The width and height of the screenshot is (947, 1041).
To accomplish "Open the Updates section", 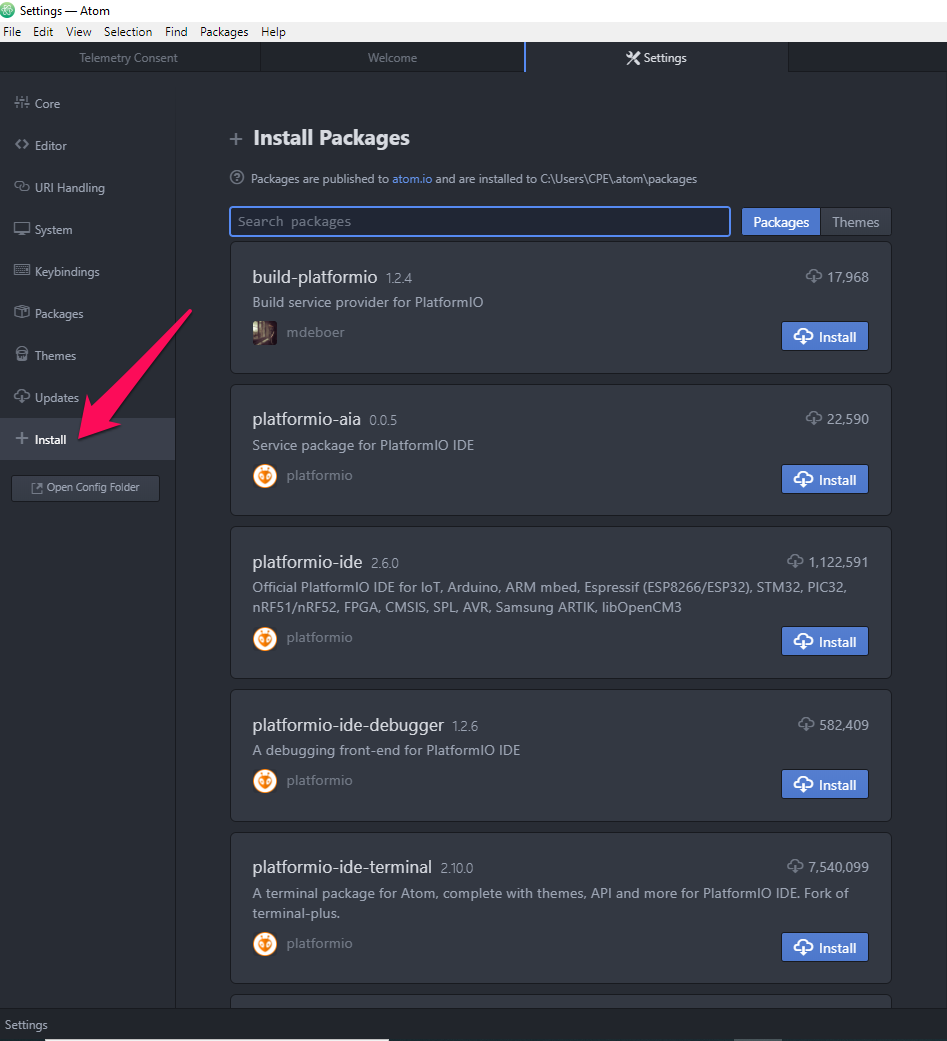I will coord(56,398).
